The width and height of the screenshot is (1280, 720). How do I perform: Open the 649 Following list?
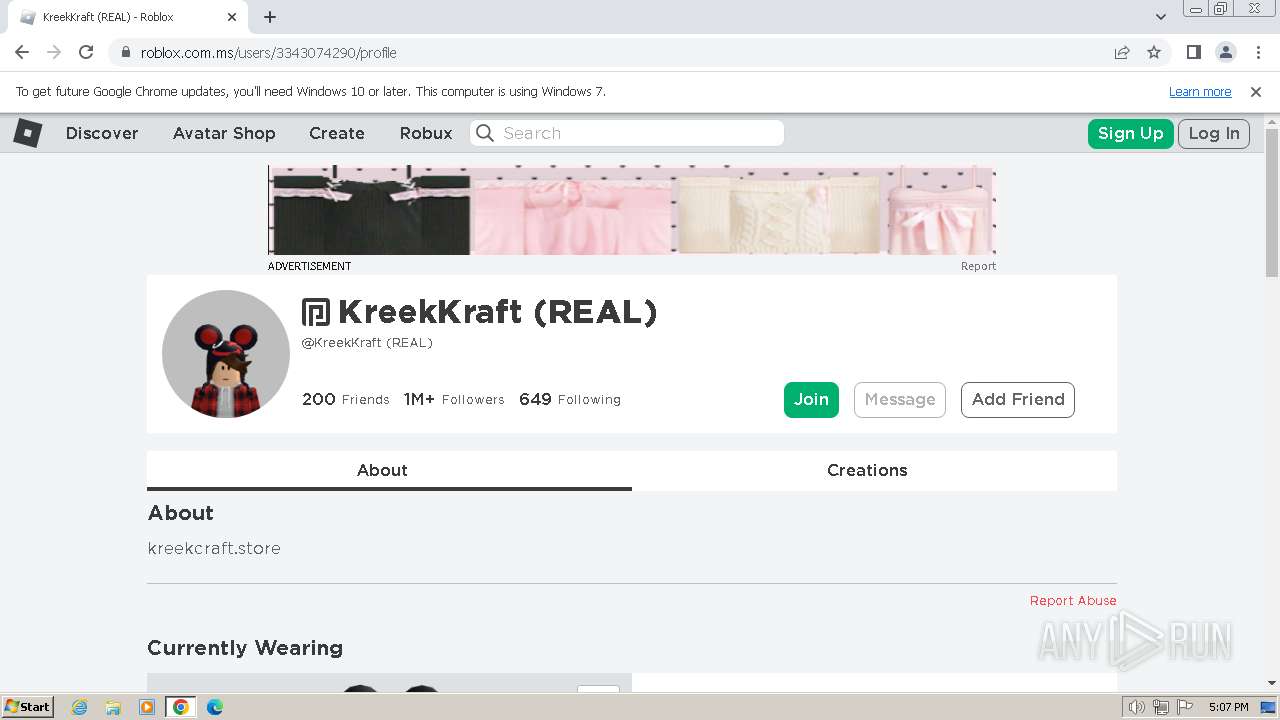[570, 399]
